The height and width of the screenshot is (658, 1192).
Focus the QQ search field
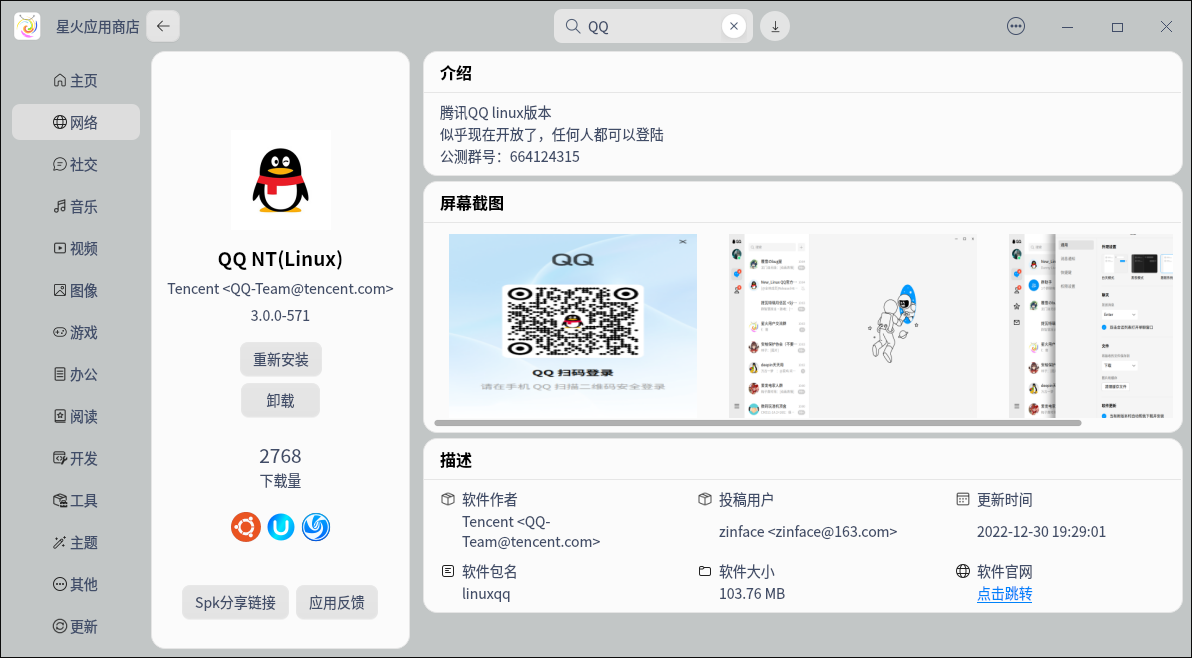point(653,27)
